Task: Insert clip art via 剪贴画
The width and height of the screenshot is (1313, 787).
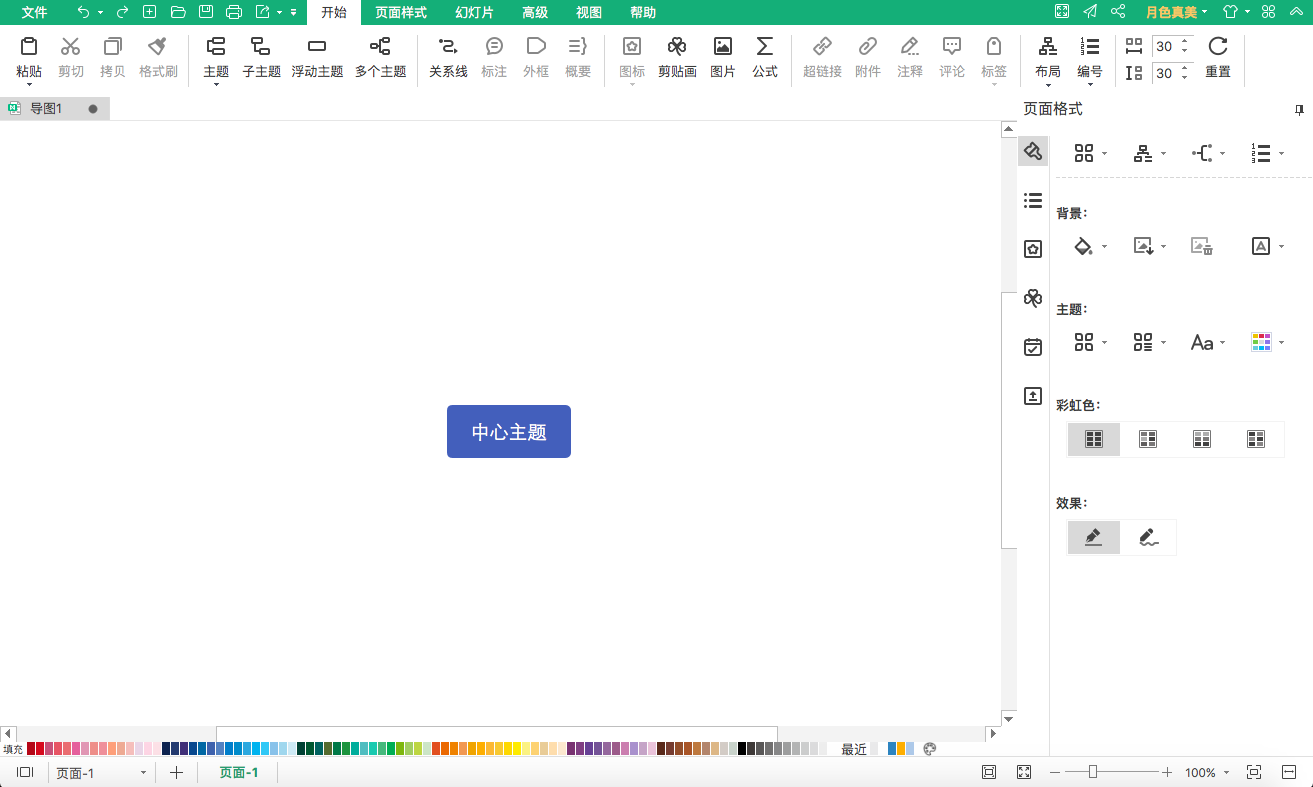Action: 677,47
